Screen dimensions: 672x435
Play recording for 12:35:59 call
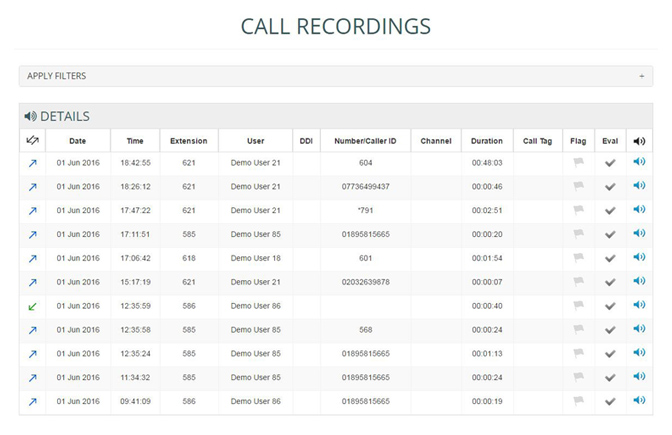[x=639, y=305]
